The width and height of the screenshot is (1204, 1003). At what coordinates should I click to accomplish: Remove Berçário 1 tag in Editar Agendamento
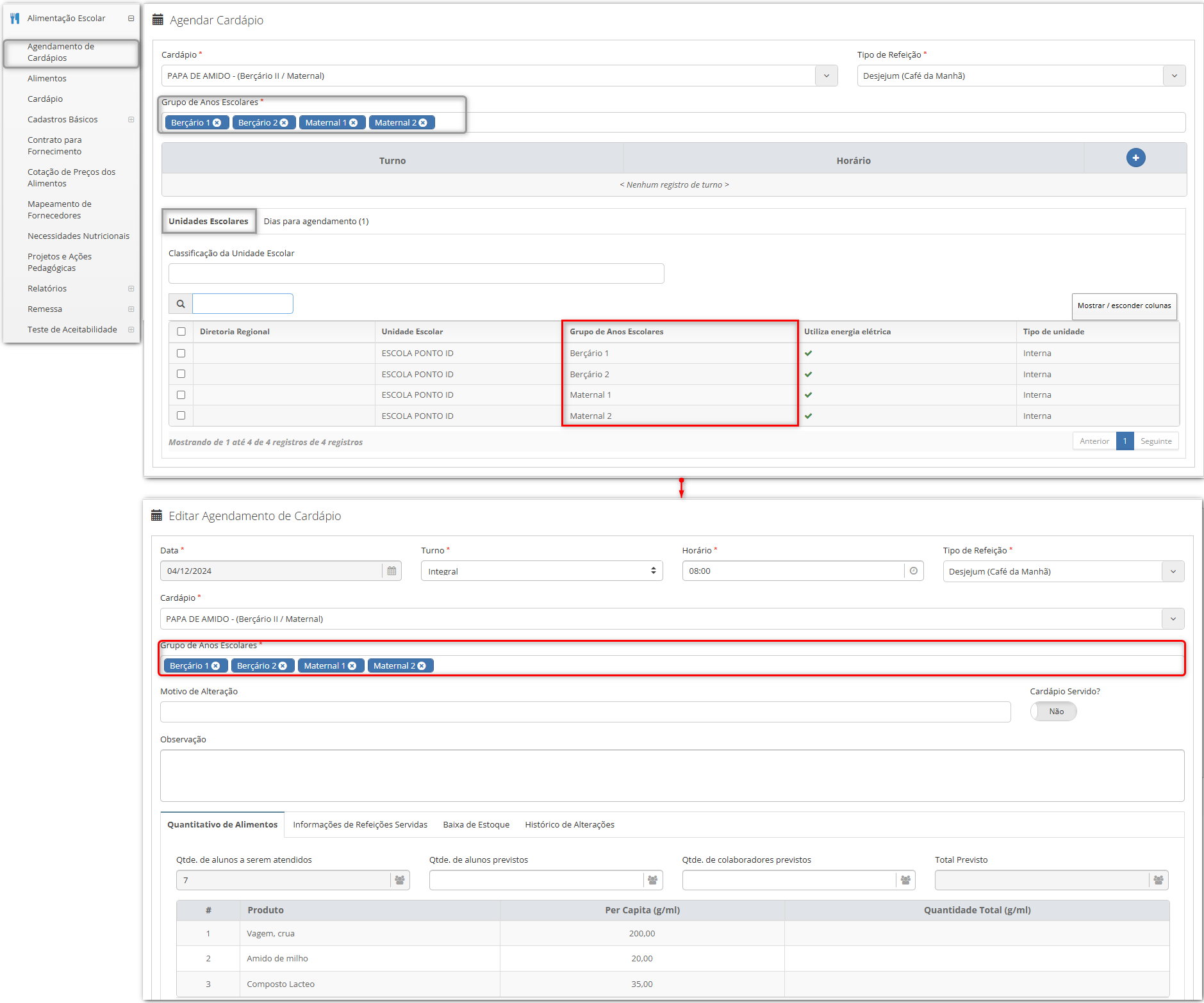216,666
